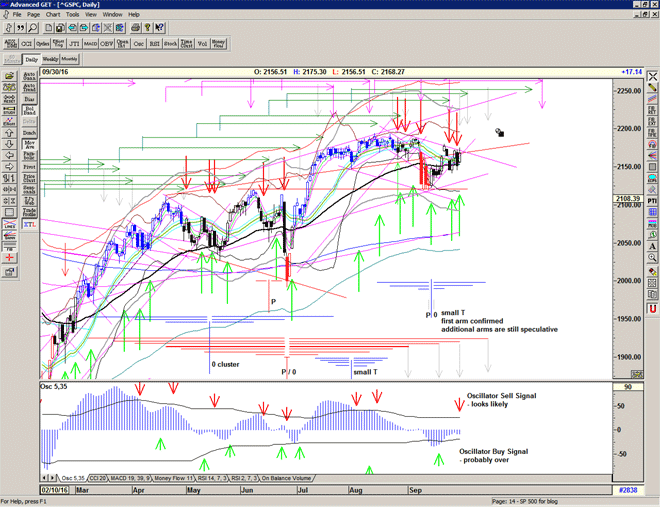
Task: Open the File menu
Action: pyautogui.click(x=17, y=15)
